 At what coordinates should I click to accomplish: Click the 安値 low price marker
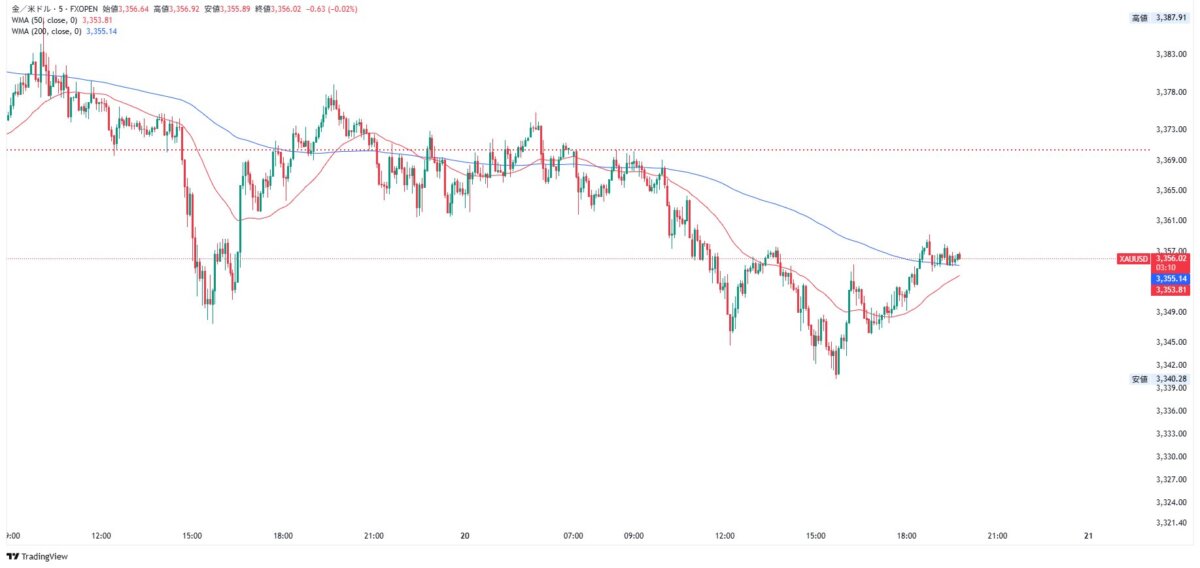(1139, 379)
